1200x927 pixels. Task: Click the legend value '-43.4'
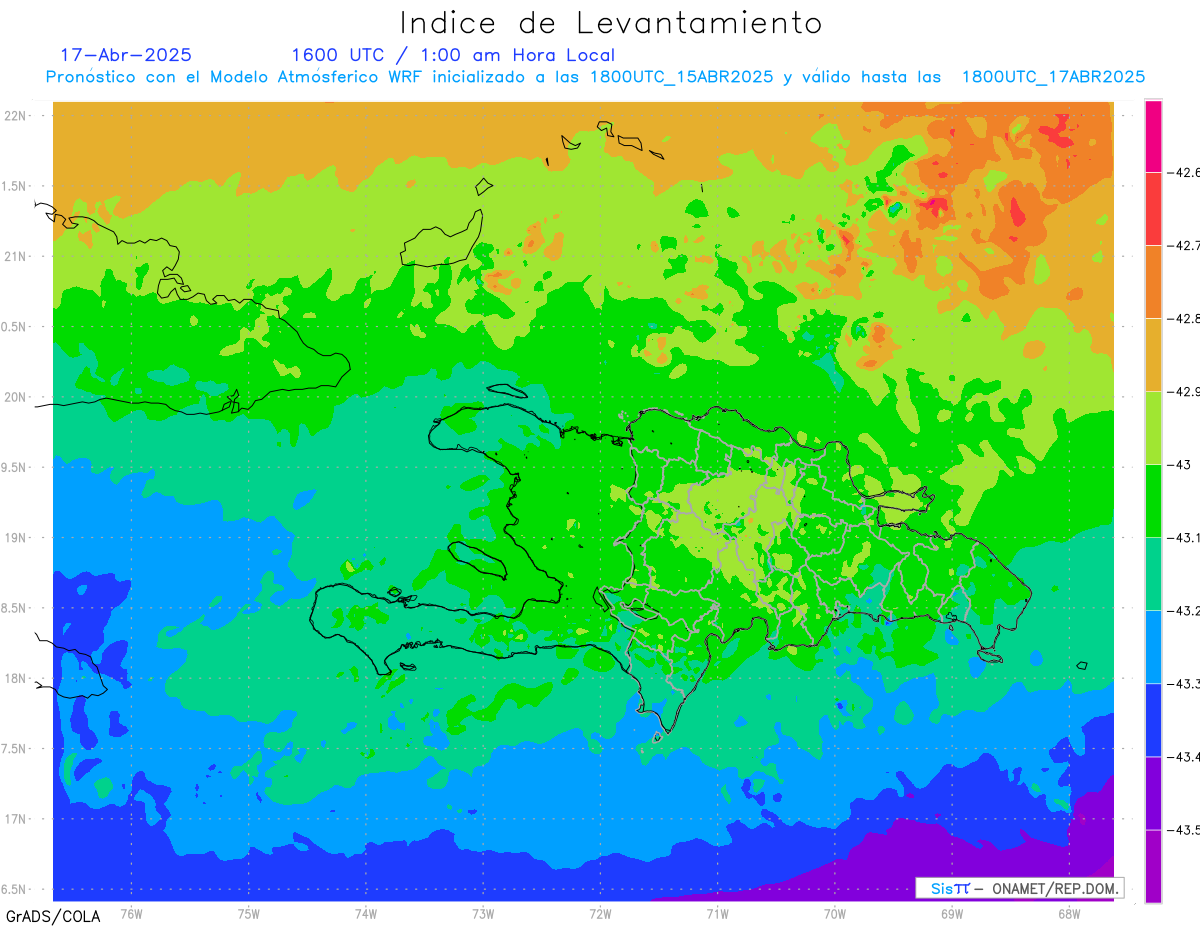point(1186,757)
